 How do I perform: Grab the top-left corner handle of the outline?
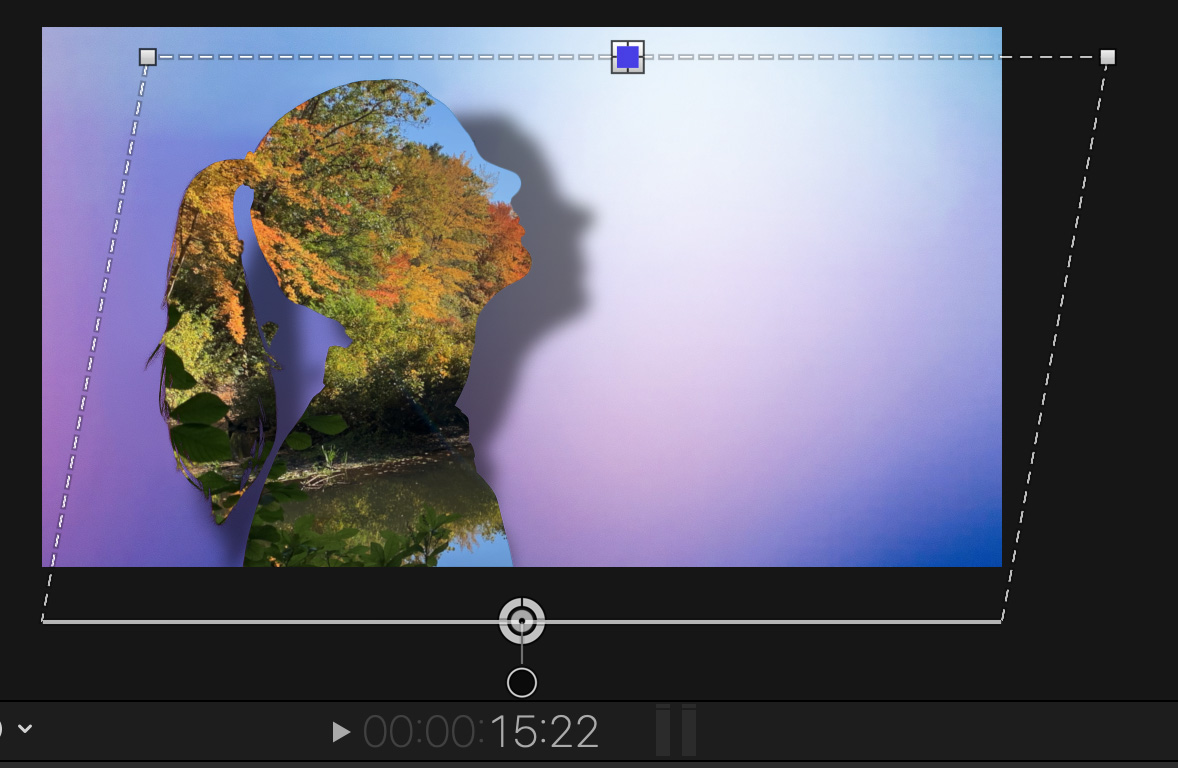[148, 57]
